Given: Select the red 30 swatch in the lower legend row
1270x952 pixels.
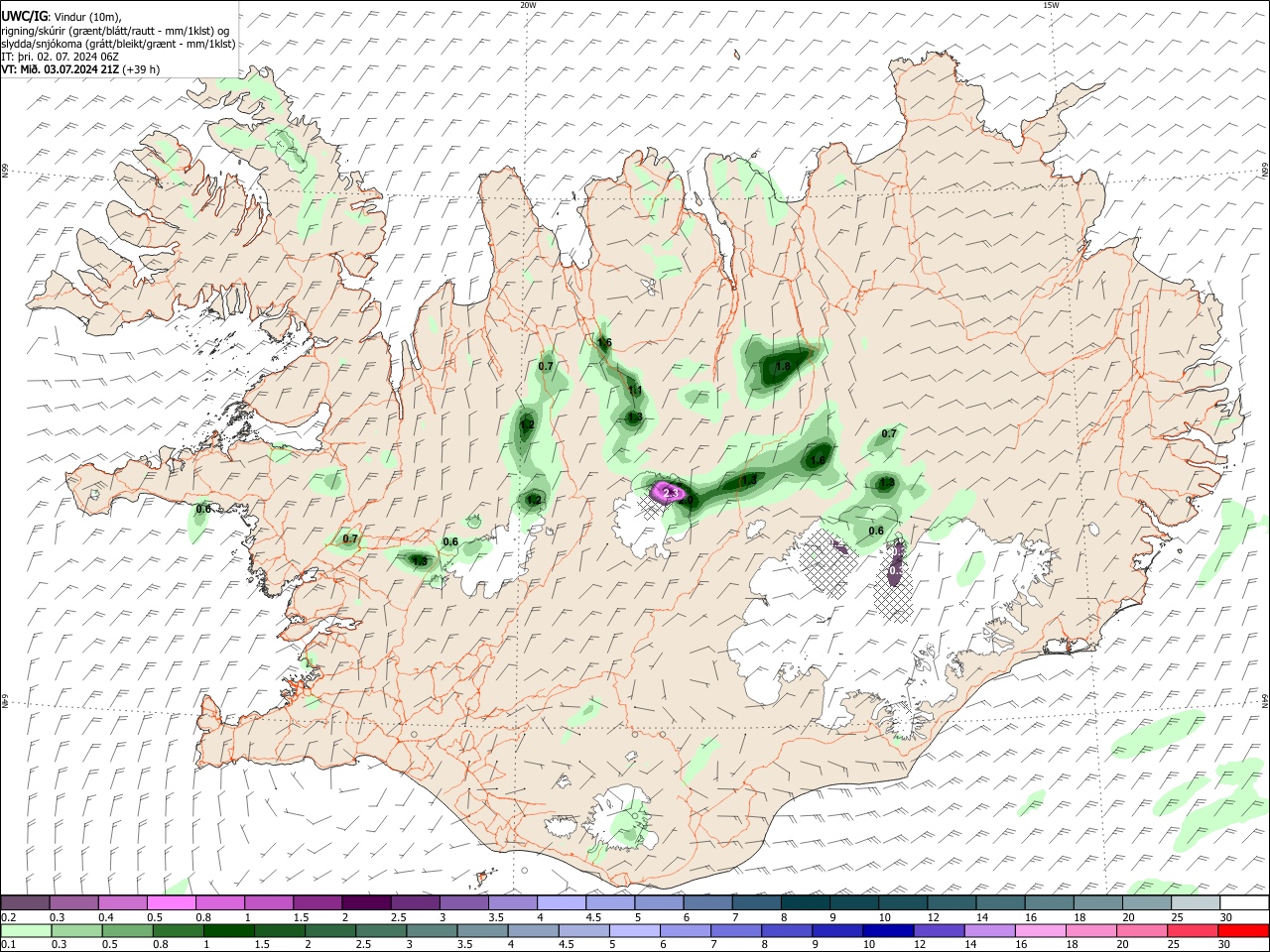Looking at the screenshot, I should [1244, 930].
